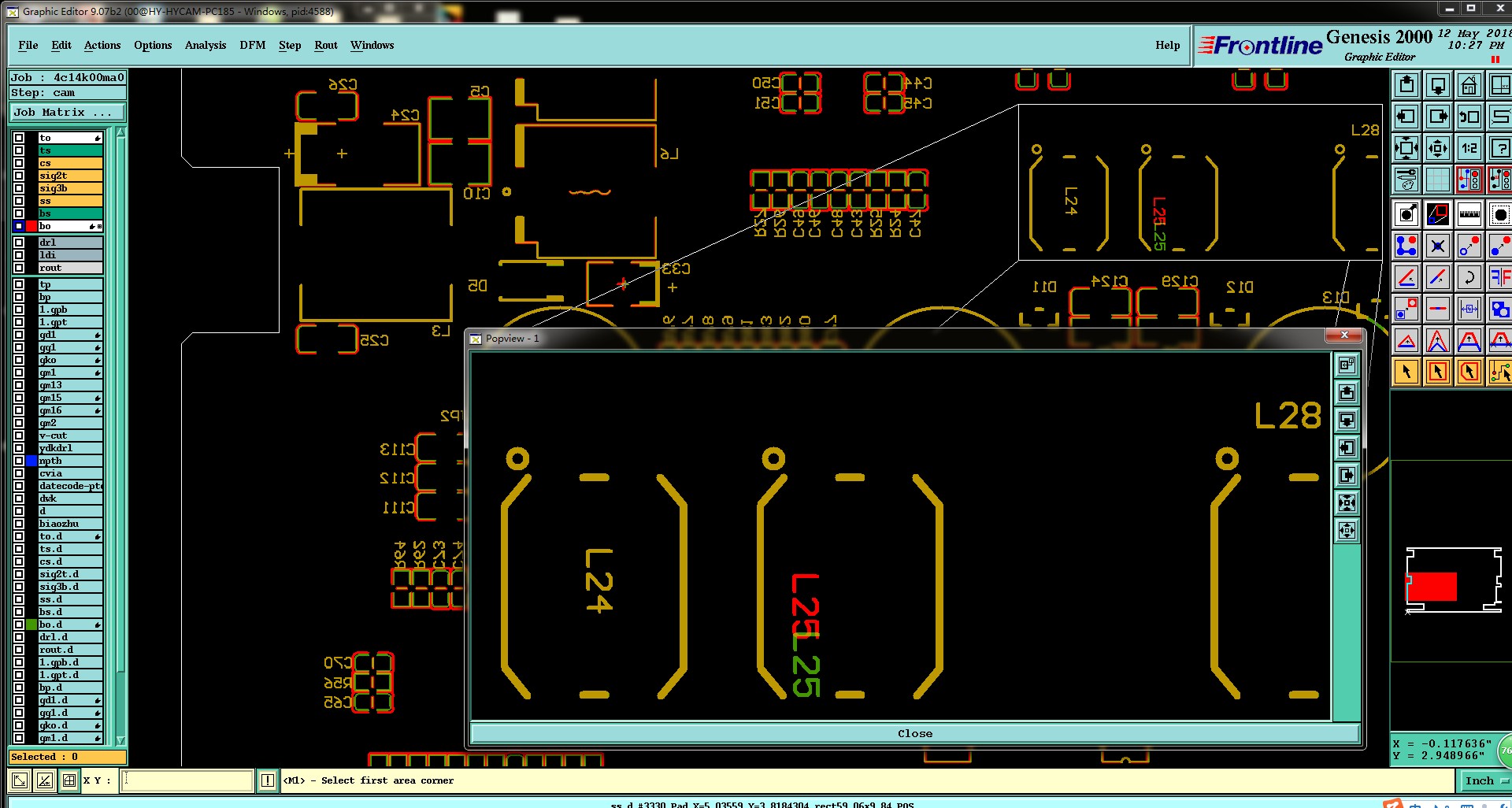Screen dimensions: 1512x808
Task: Toggle checkbox beside 'mpth' layer
Action: click(19, 461)
